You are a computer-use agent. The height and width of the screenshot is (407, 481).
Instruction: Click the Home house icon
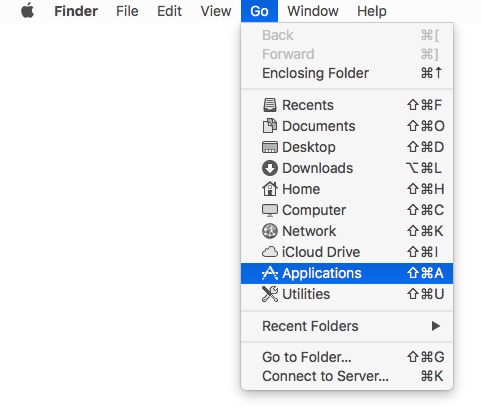coord(270,189)
